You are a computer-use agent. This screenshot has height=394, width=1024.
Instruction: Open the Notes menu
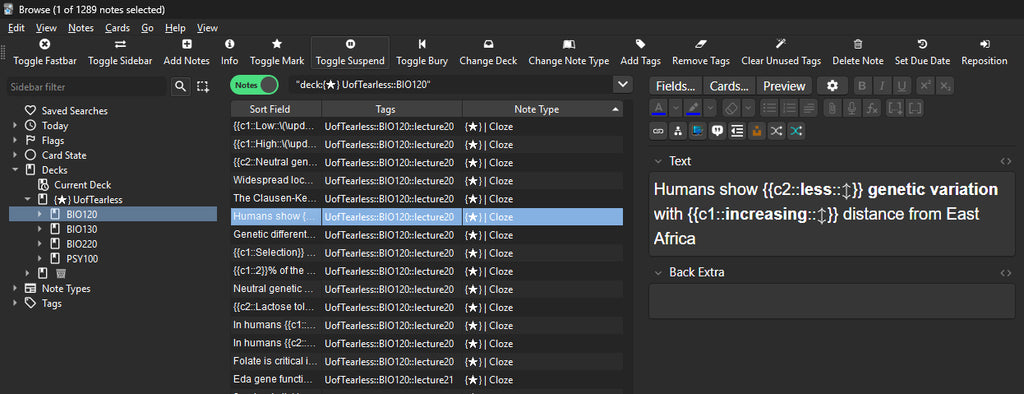point(81,28)
